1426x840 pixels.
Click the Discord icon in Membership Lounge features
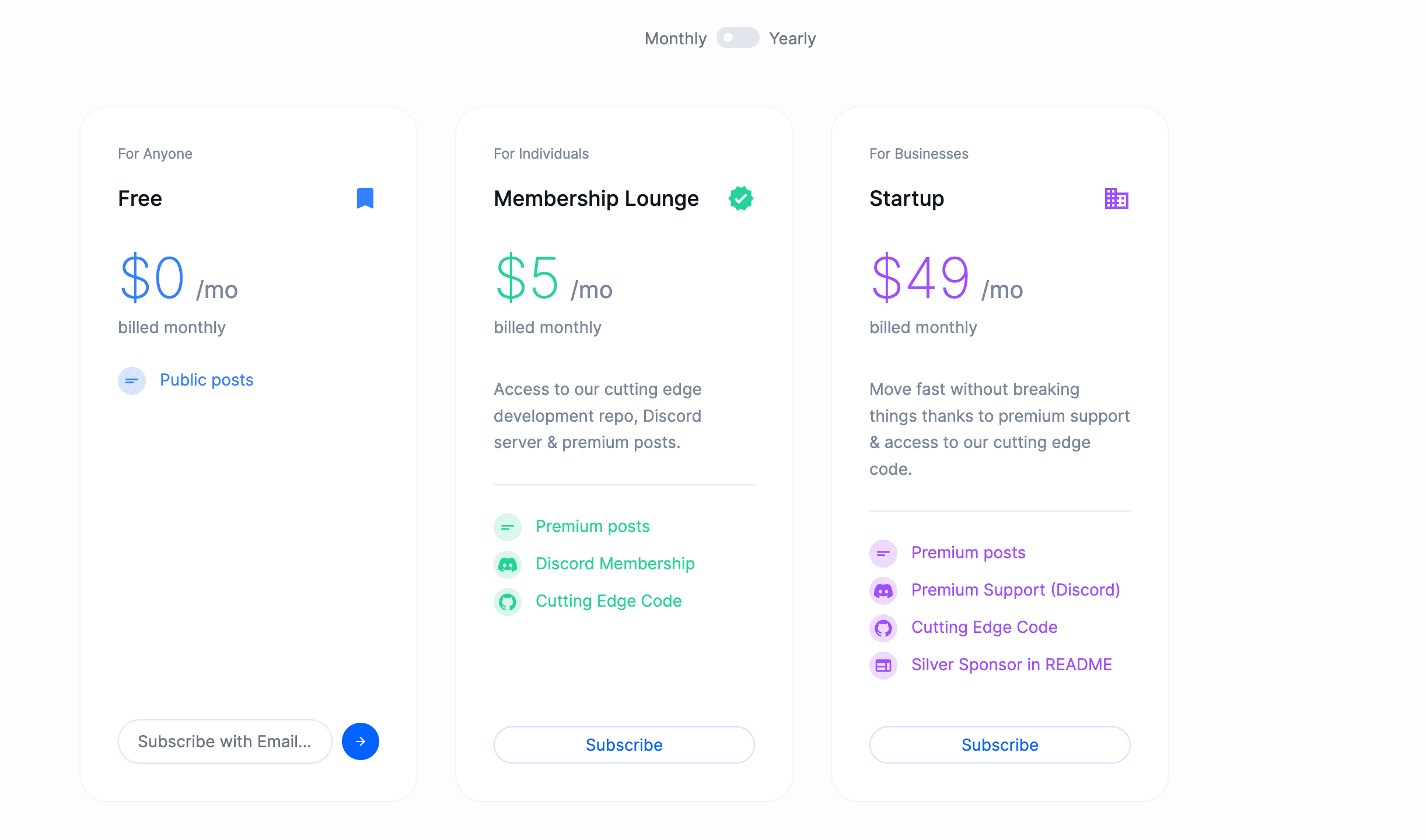(508, 563)
